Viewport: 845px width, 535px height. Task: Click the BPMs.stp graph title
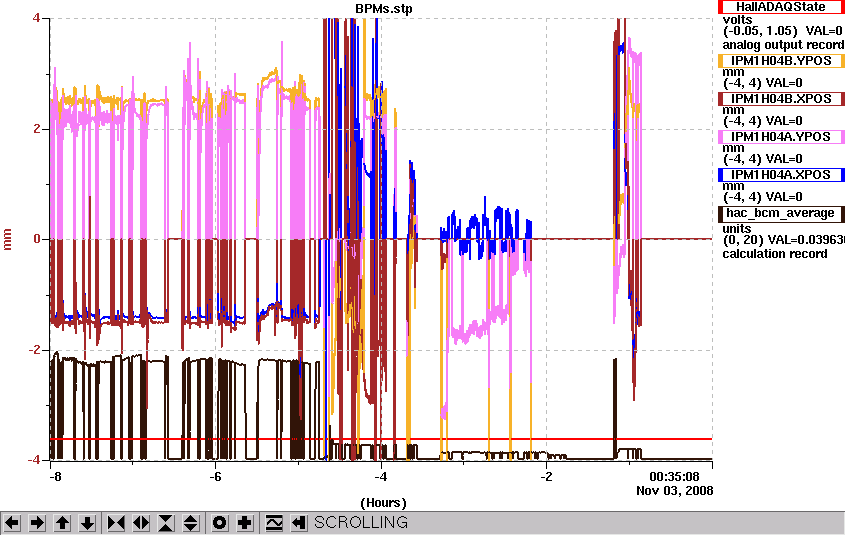point(384,9)
